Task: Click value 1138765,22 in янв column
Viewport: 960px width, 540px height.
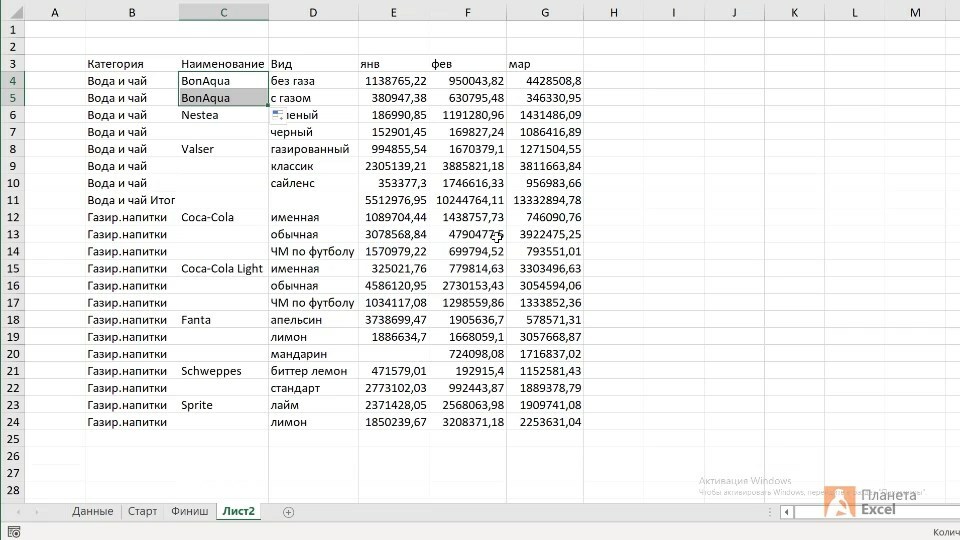Action: pos(394,81)
